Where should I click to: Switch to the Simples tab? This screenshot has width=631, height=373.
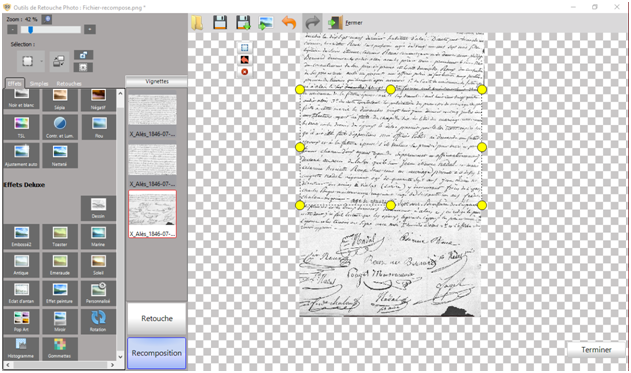click(x=39, y=84)
